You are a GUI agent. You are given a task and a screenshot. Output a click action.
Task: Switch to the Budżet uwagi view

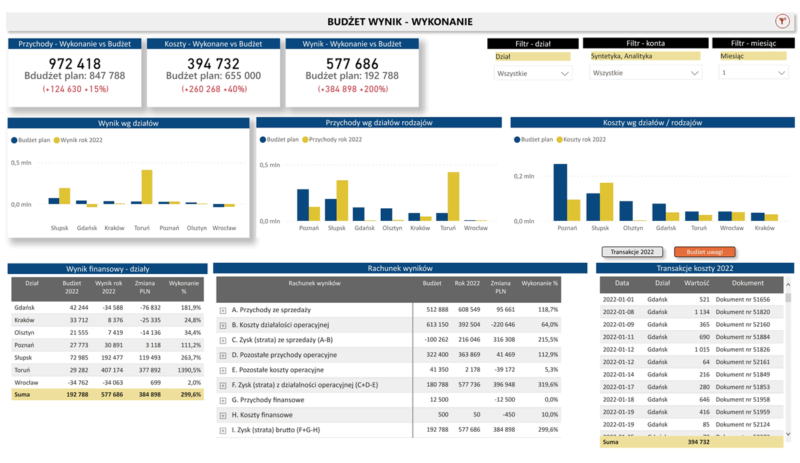(705, 252)
